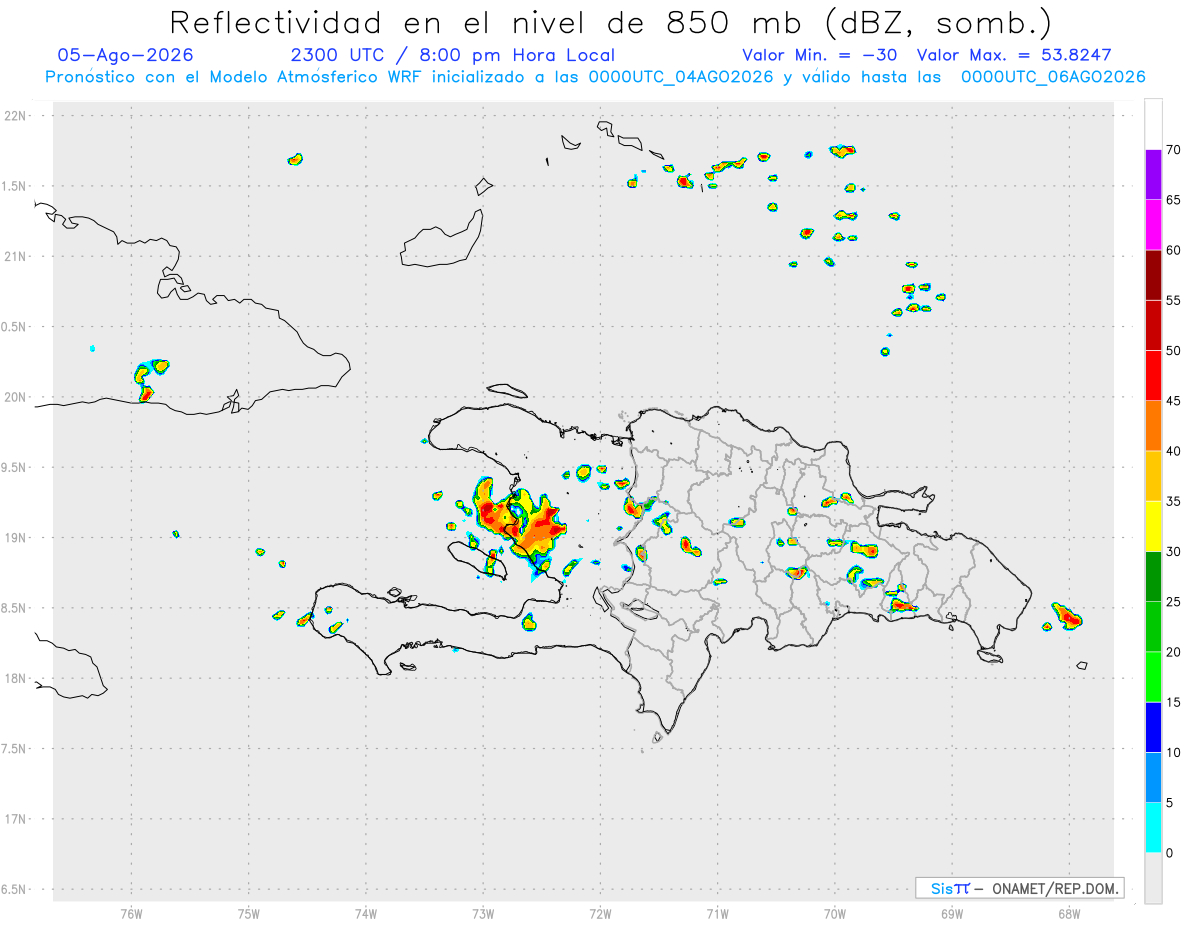Click the '0000UTC_04AGO2026' initialization timestamp
The image size is (1200, 927).
[681, 77]
